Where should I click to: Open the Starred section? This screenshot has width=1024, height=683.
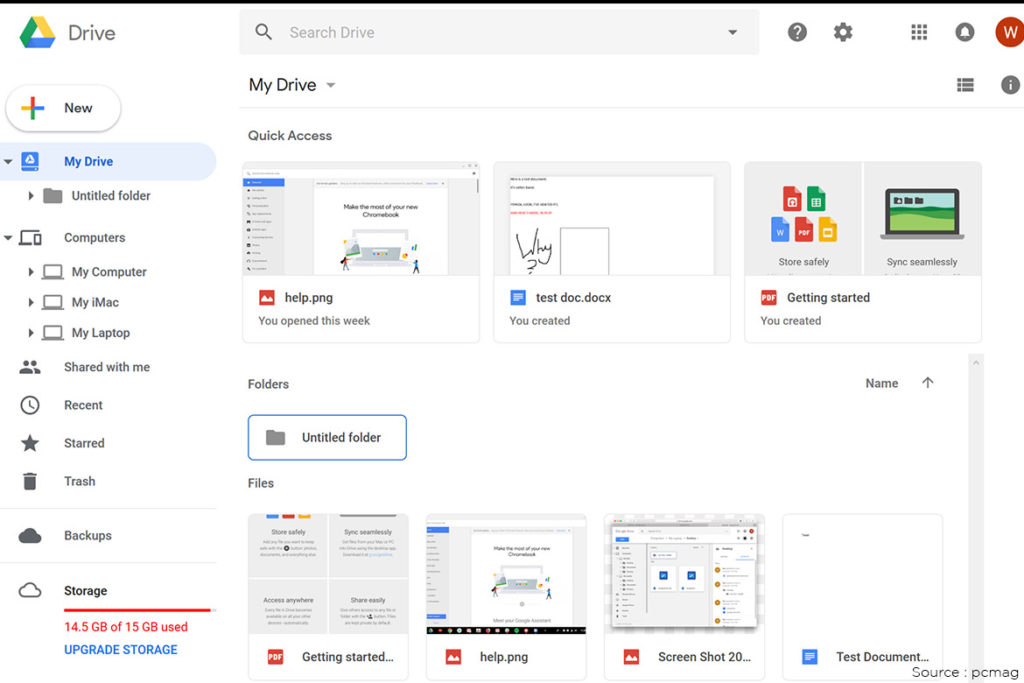click(84, 443)
